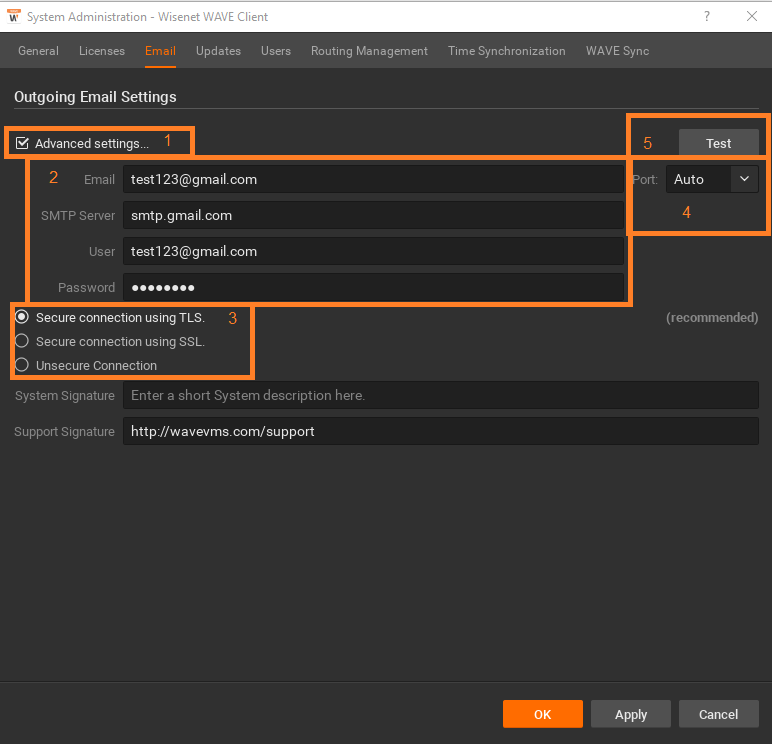Click the Cancel button
This screenshot has width=772, height=744.
click(x=718, y=714)
